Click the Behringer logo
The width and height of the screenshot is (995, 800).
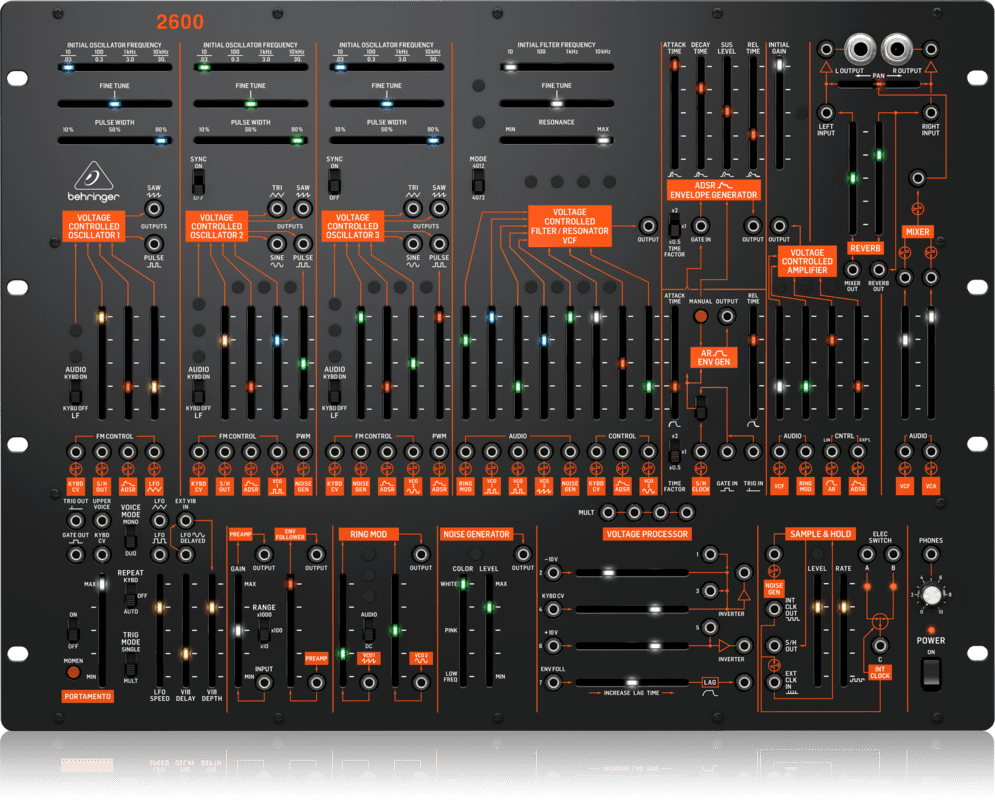tap(93, 182)
